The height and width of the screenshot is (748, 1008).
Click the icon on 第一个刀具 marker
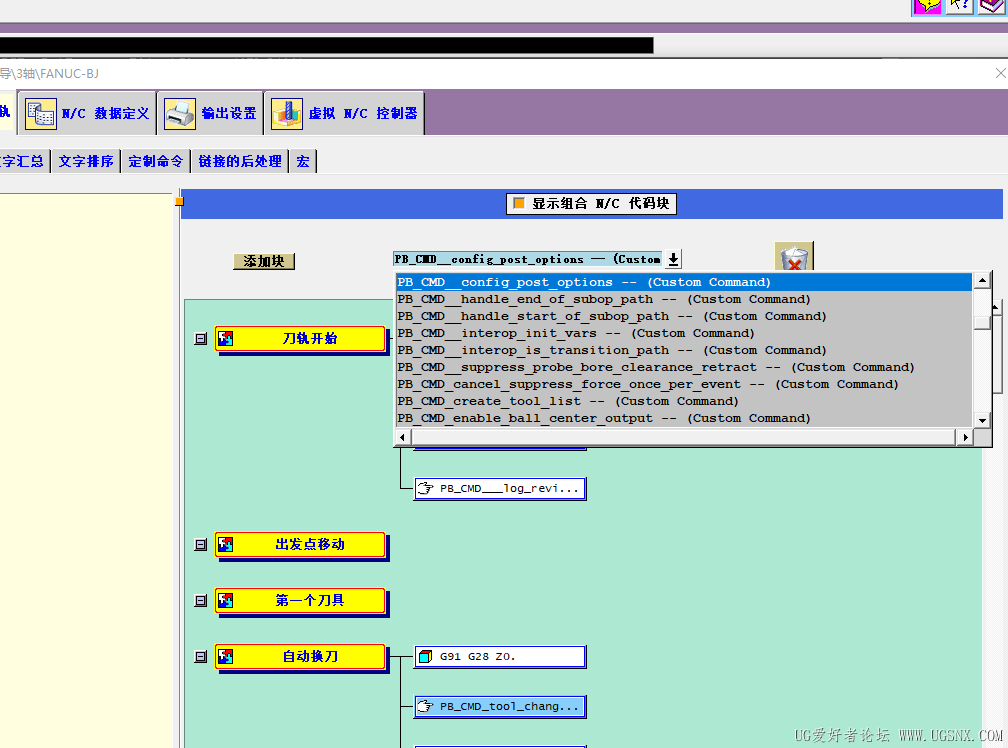226,600
